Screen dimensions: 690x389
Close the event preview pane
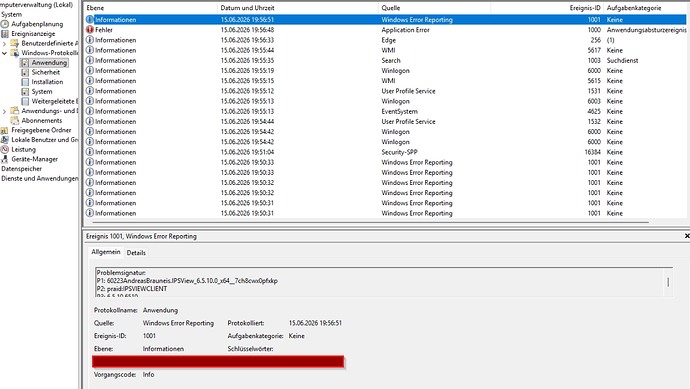pyautogui.click(x=686, y=236)
